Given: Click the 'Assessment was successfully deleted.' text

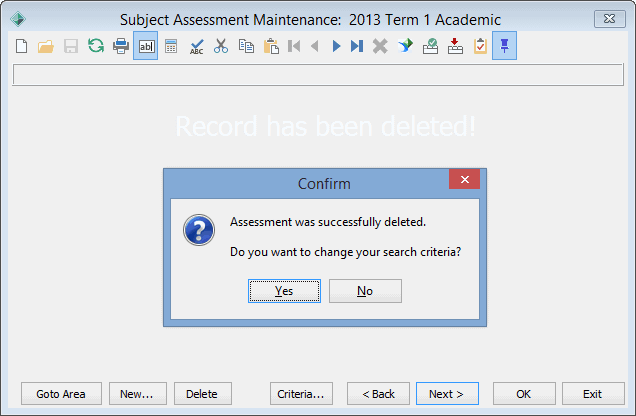Looking at the screenshot, I should coord(328,222).
